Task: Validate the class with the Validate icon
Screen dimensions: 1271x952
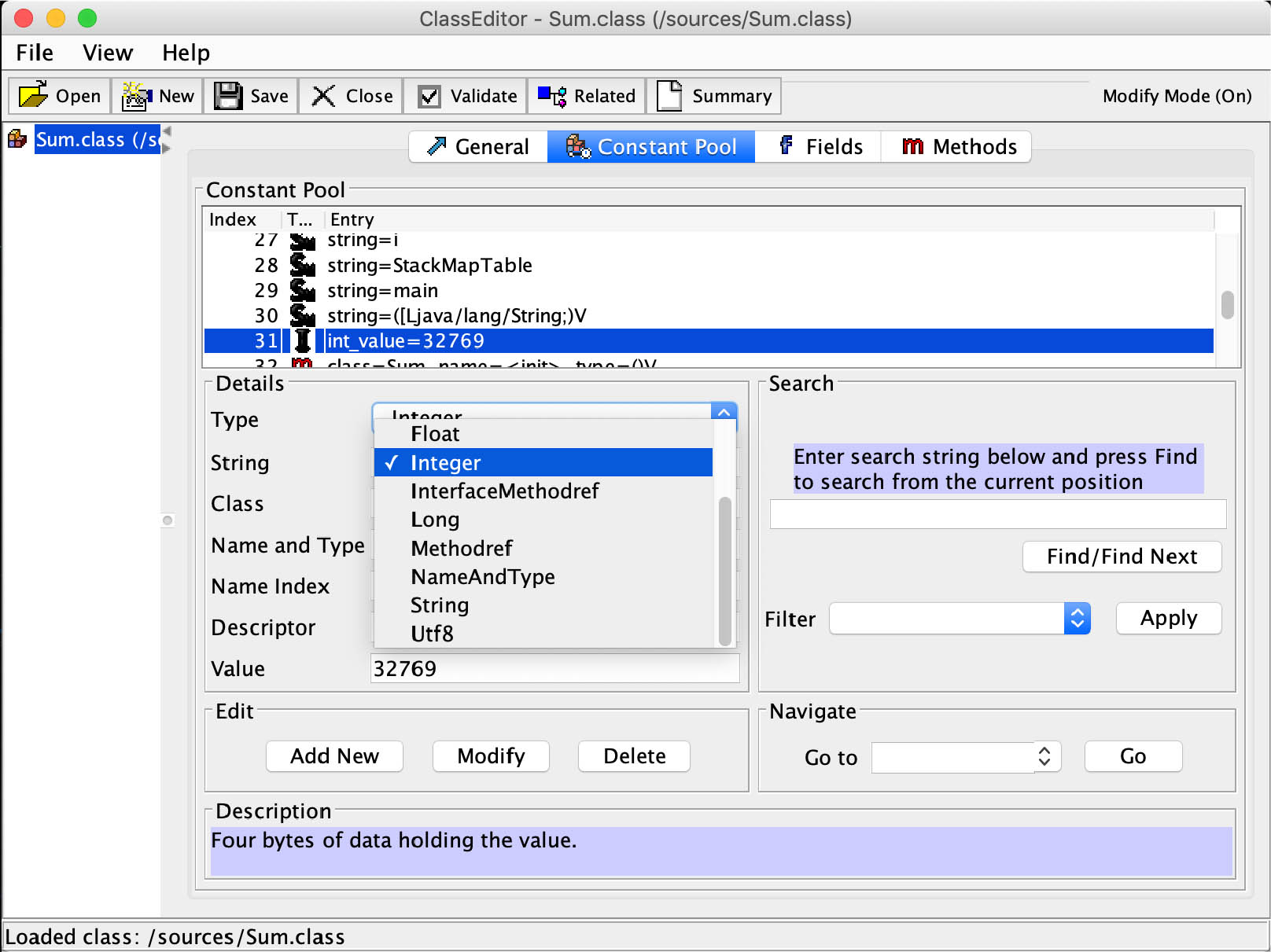Action: (429, 95)
